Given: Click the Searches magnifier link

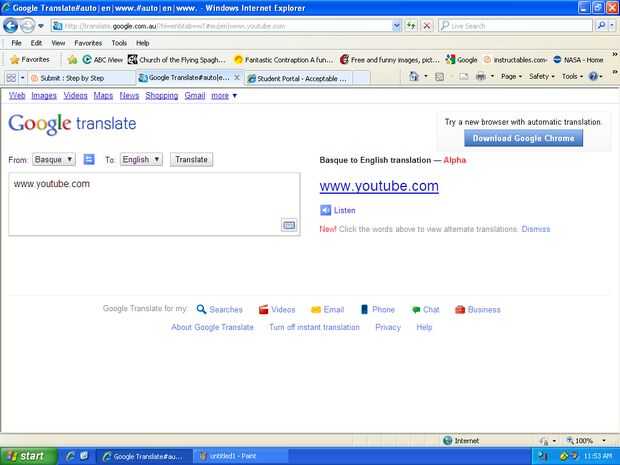Looking at the screenshot, I should click(220, 309).
